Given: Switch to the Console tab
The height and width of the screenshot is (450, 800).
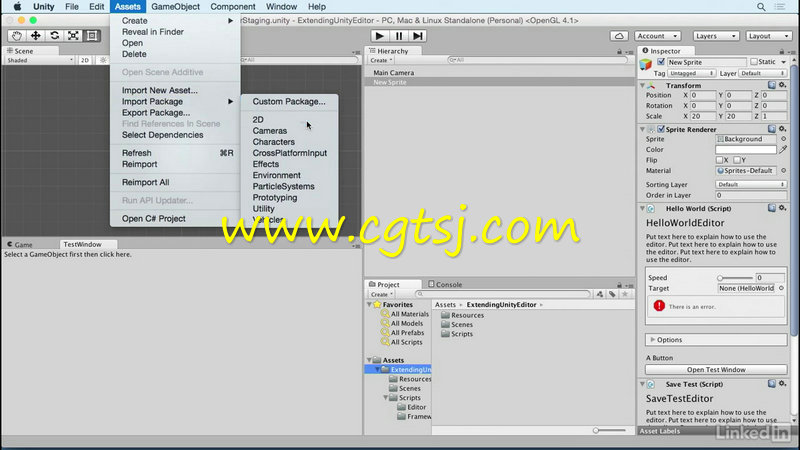Looking at the screenshot, I should click(x=444, y=284).
